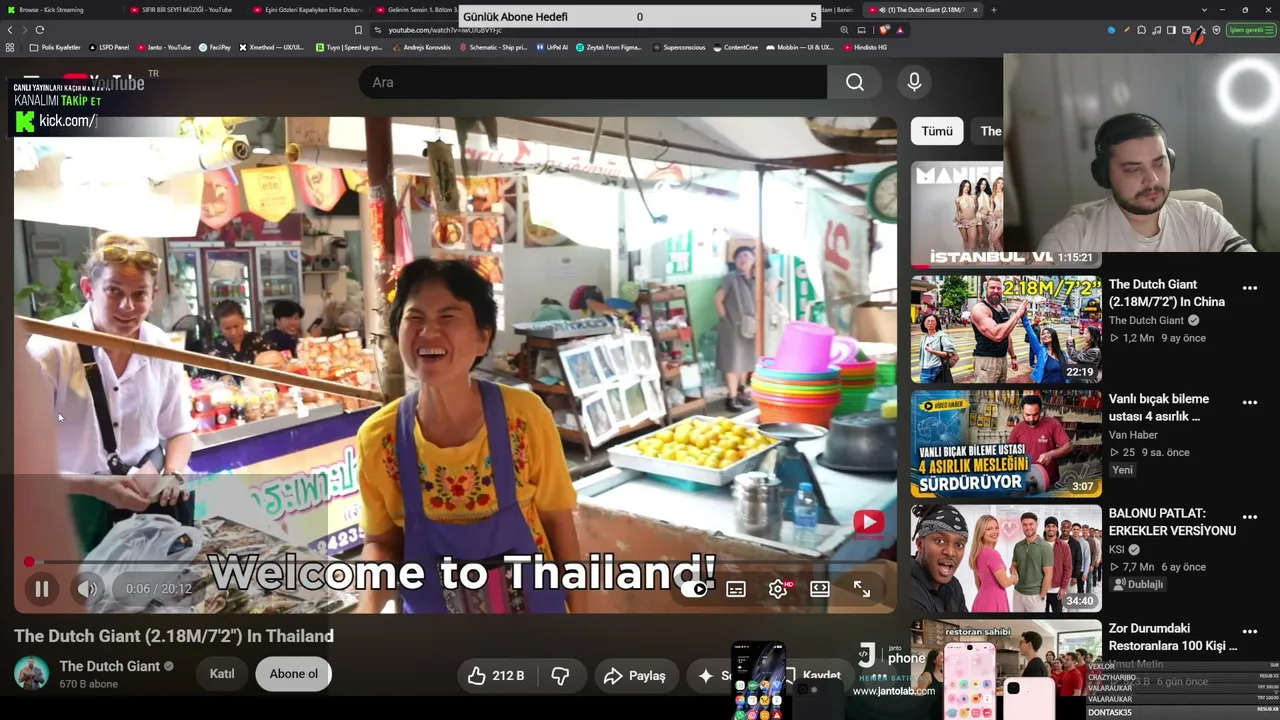Expand the tab search chevron
Image resolution: width=1280 pixels, height=720 pixels.
pyautogui.click(x=1202, y=10)
